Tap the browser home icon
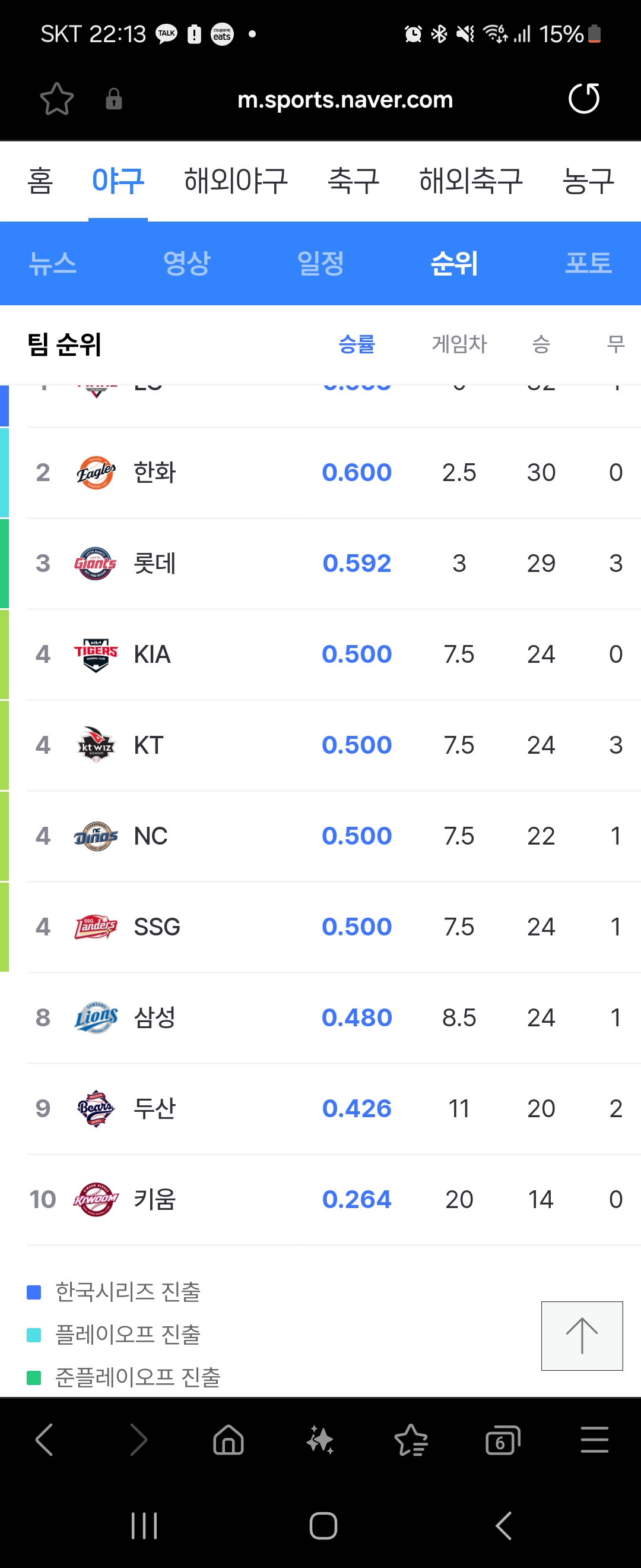 click(x=229, y=1440)
